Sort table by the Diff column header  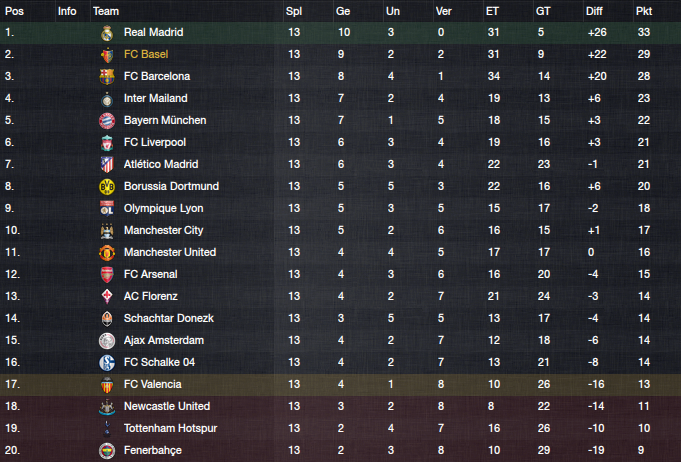pos(594,11)
